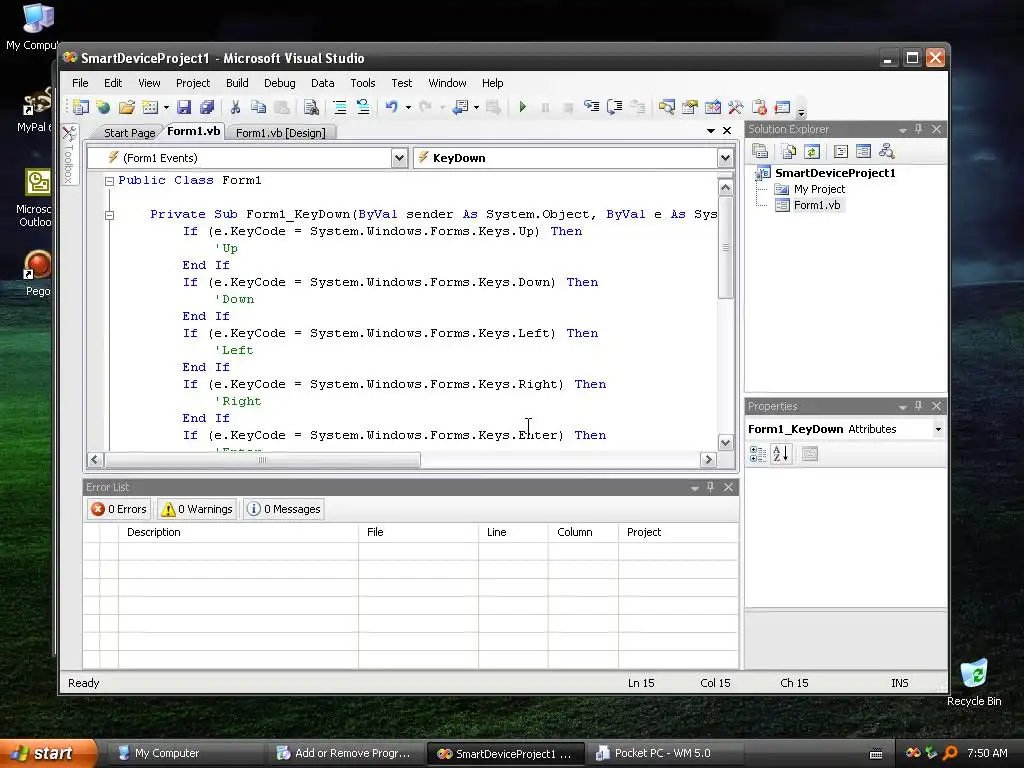Select Form1.vb in Solution Explorer
Screen dimensions: 1024x768
coord(816,205)
